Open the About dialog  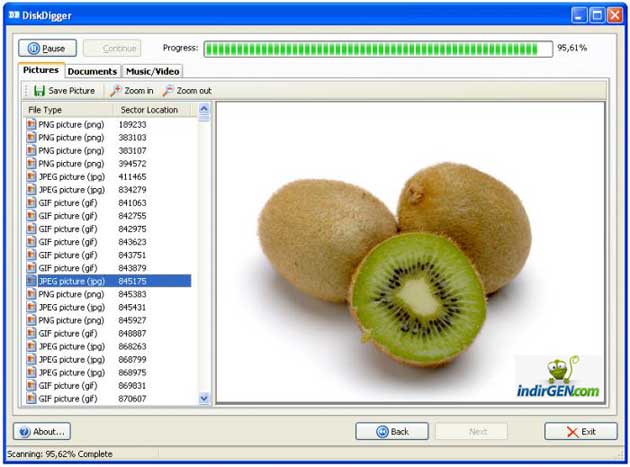[x=42, y=432]
